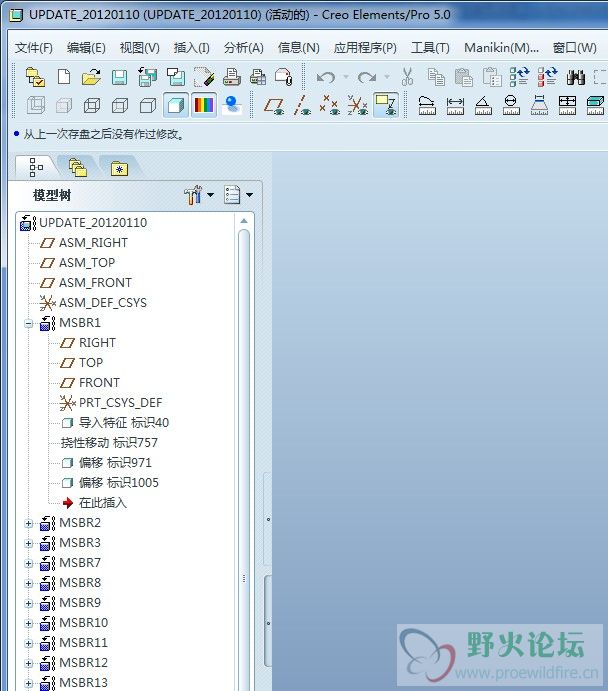The width and height of the screenshot is (608, 691).
Task: Open the 分析(A) menu
Action: click(x=243, y=48)
